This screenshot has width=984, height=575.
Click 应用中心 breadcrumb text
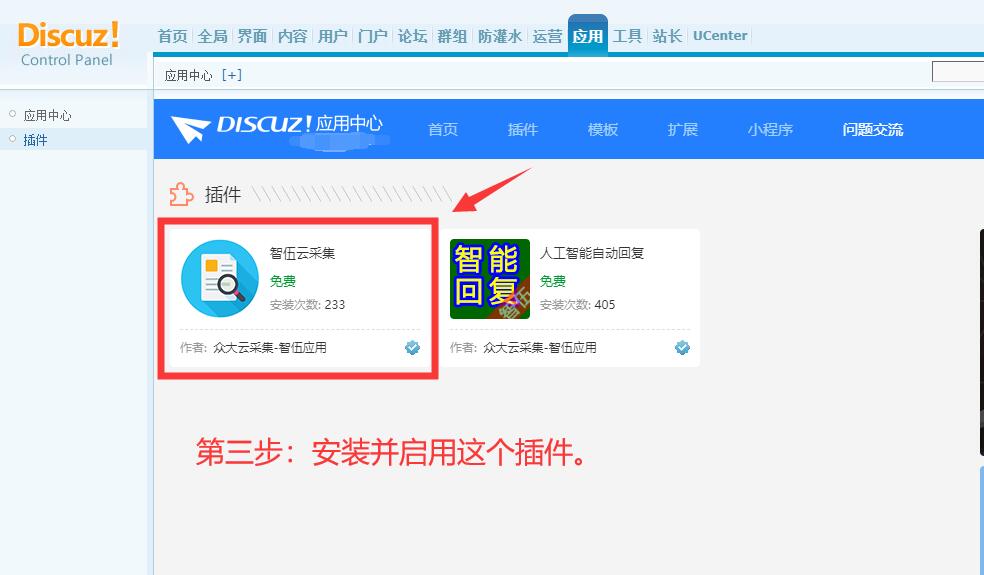[x=188, y=75]
